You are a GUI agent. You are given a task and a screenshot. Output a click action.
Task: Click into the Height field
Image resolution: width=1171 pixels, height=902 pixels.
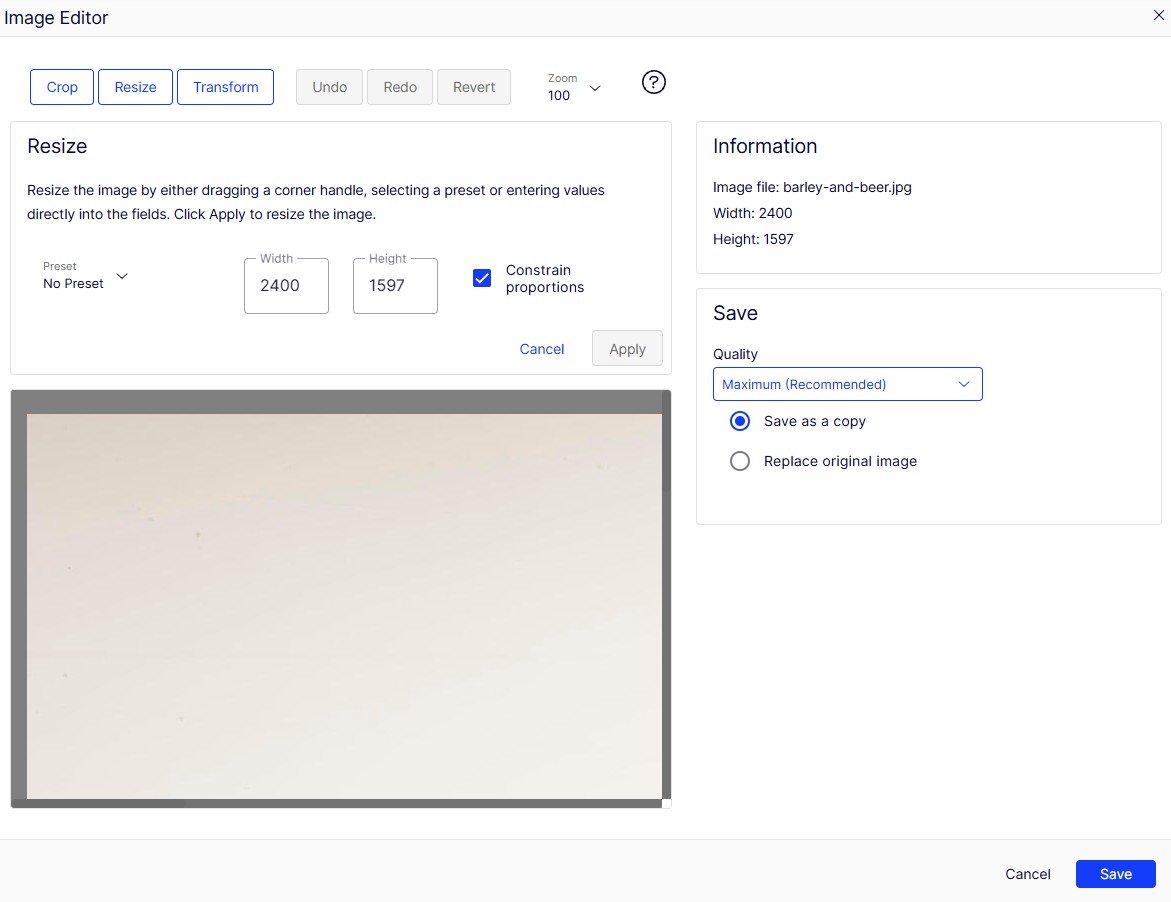tap(395, 286)
